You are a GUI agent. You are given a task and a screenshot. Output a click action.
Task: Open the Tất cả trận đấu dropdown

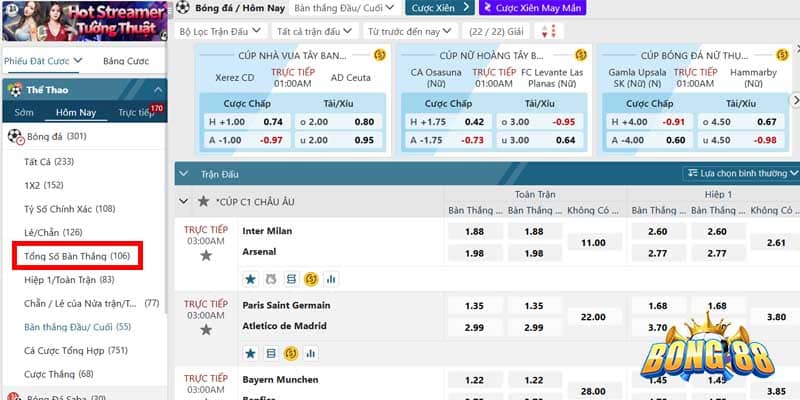[314, 32]
